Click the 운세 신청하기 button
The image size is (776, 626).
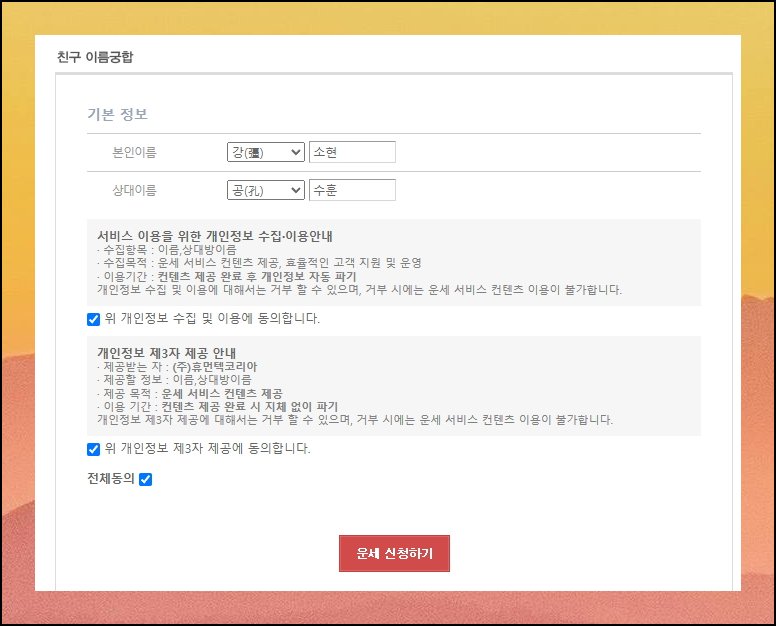(394, 553)
